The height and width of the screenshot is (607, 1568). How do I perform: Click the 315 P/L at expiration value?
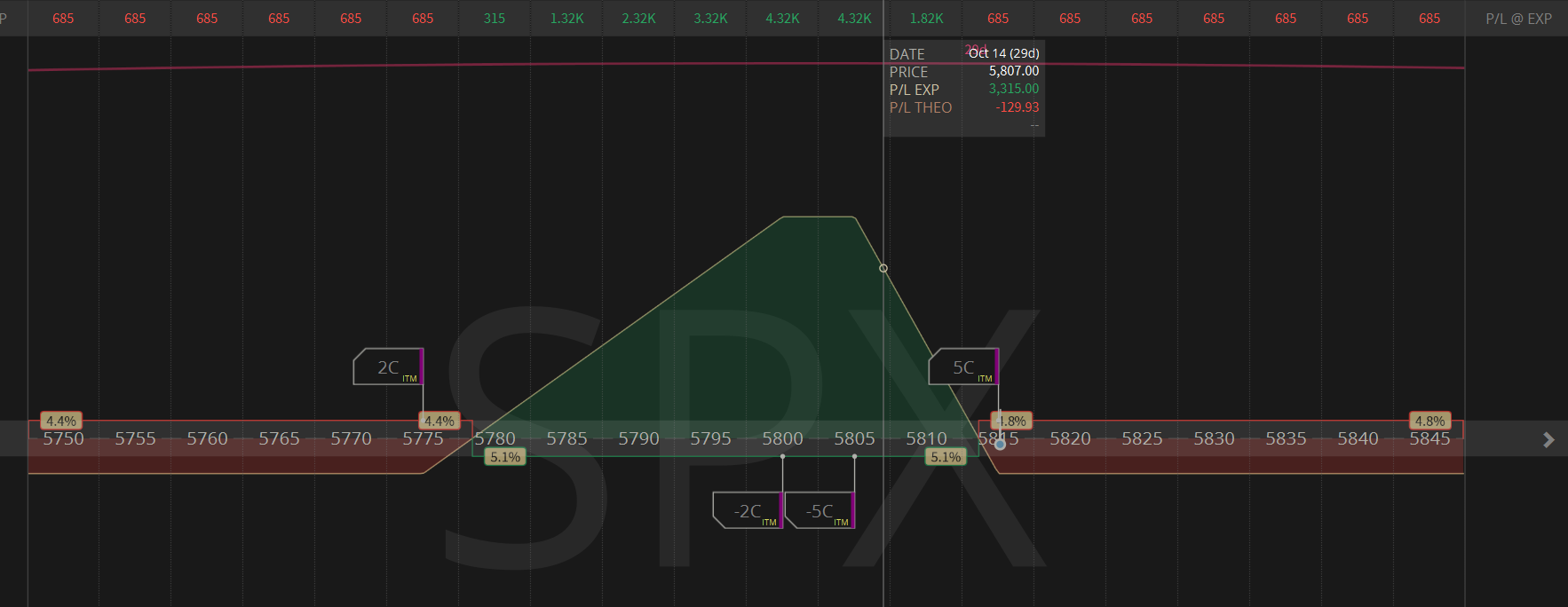pyautogui.click(x=495, y=19)
